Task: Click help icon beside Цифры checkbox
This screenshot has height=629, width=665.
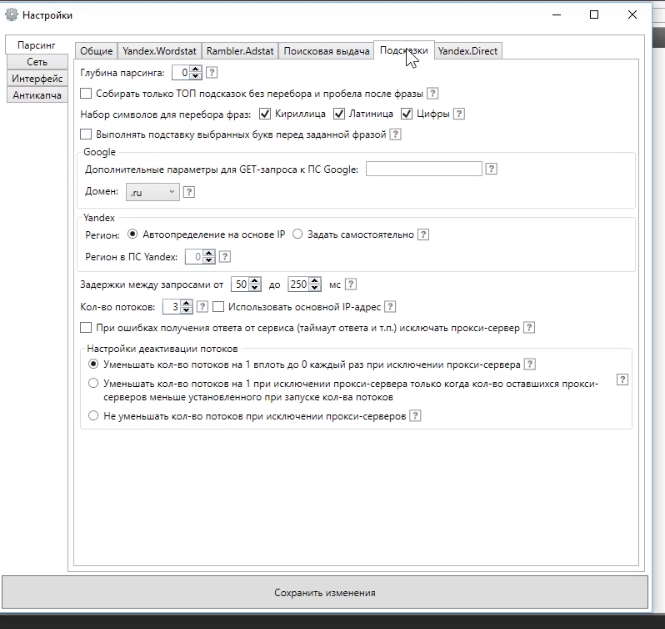Action: (x=459, y=114)
